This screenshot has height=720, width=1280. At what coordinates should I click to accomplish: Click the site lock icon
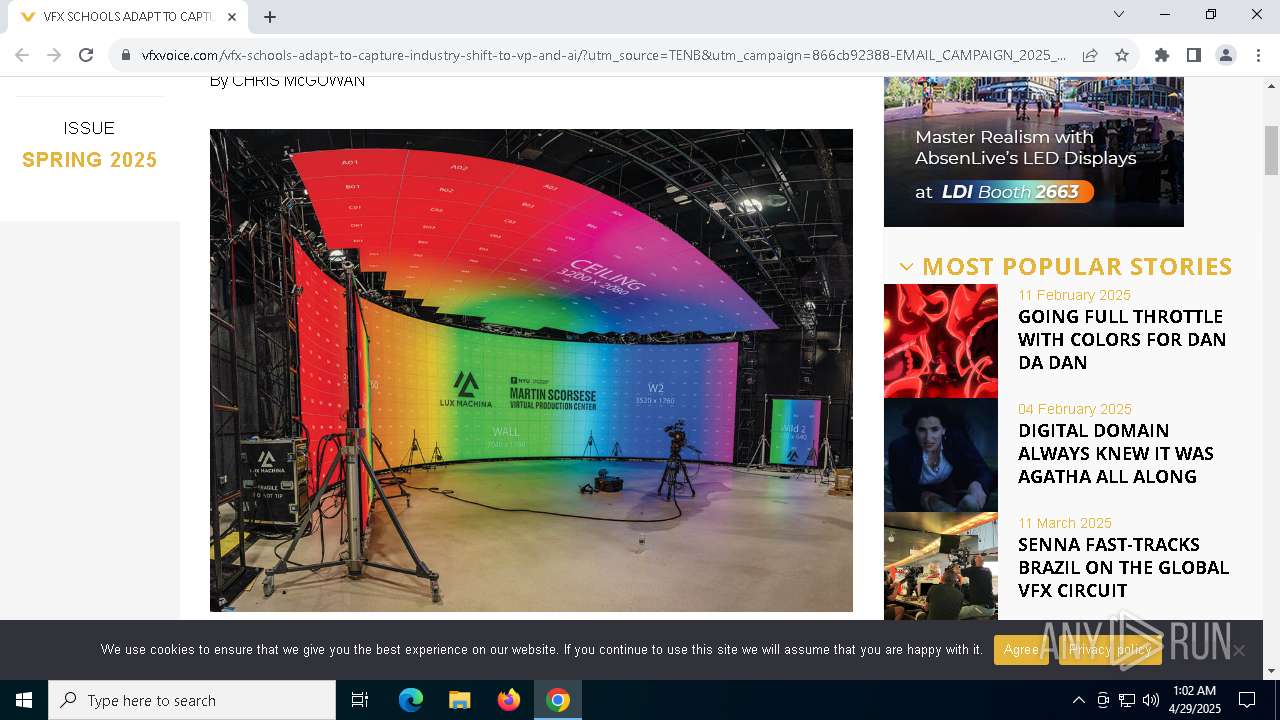click(126, 55)
